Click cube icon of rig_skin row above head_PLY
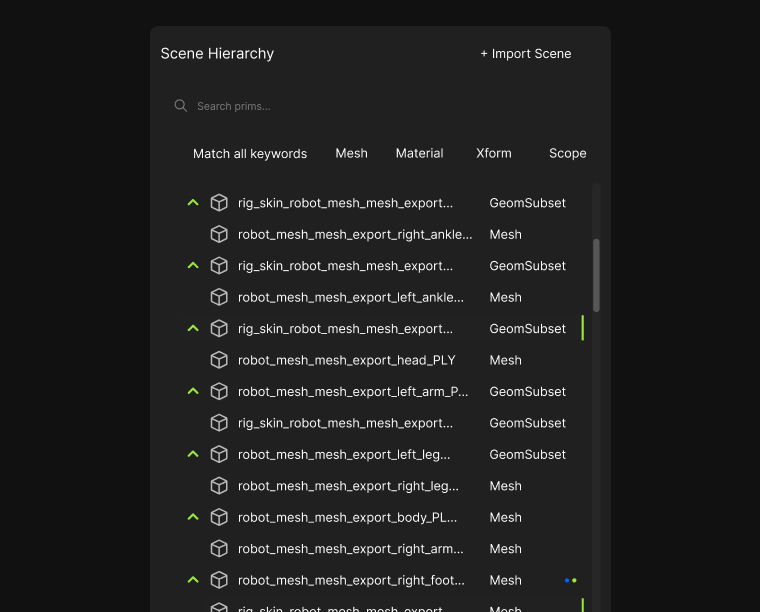 (219, 329)
